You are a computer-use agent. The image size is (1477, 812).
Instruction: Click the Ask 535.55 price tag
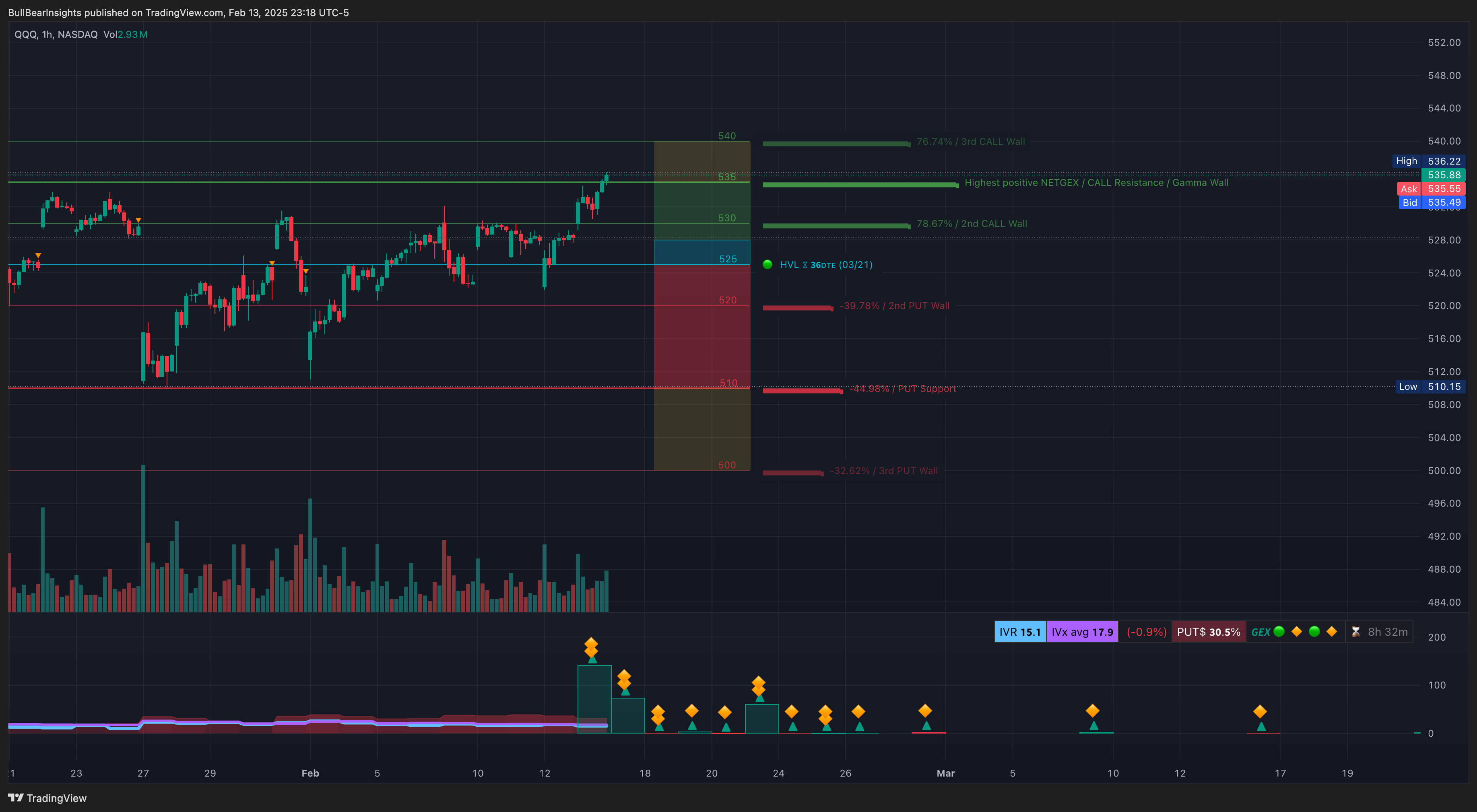point(1431,189)
